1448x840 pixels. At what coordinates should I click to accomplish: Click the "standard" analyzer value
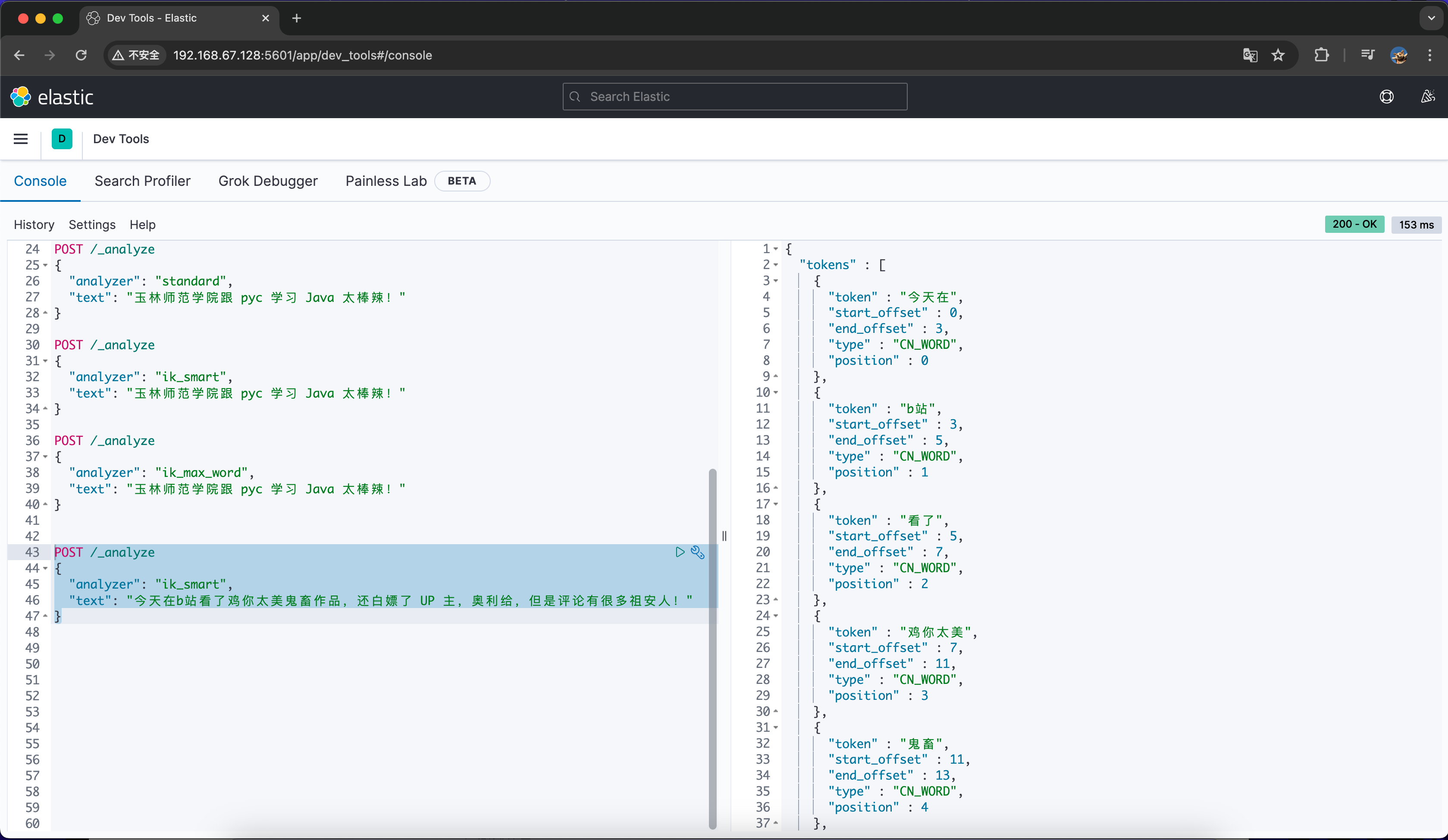[190, 281]
